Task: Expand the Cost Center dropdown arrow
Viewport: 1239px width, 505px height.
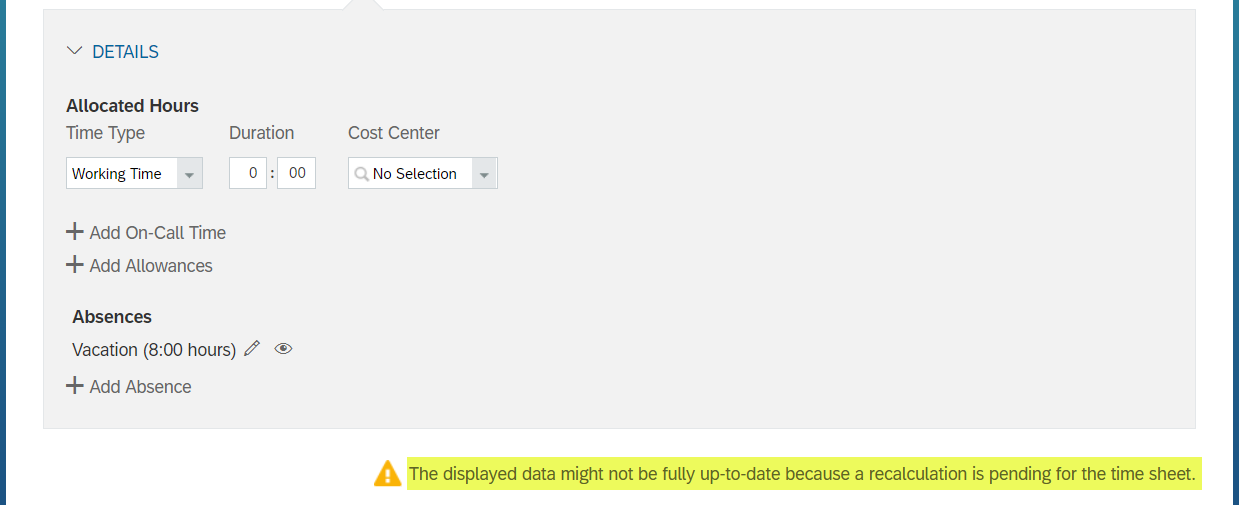Action: click(484, 174)
